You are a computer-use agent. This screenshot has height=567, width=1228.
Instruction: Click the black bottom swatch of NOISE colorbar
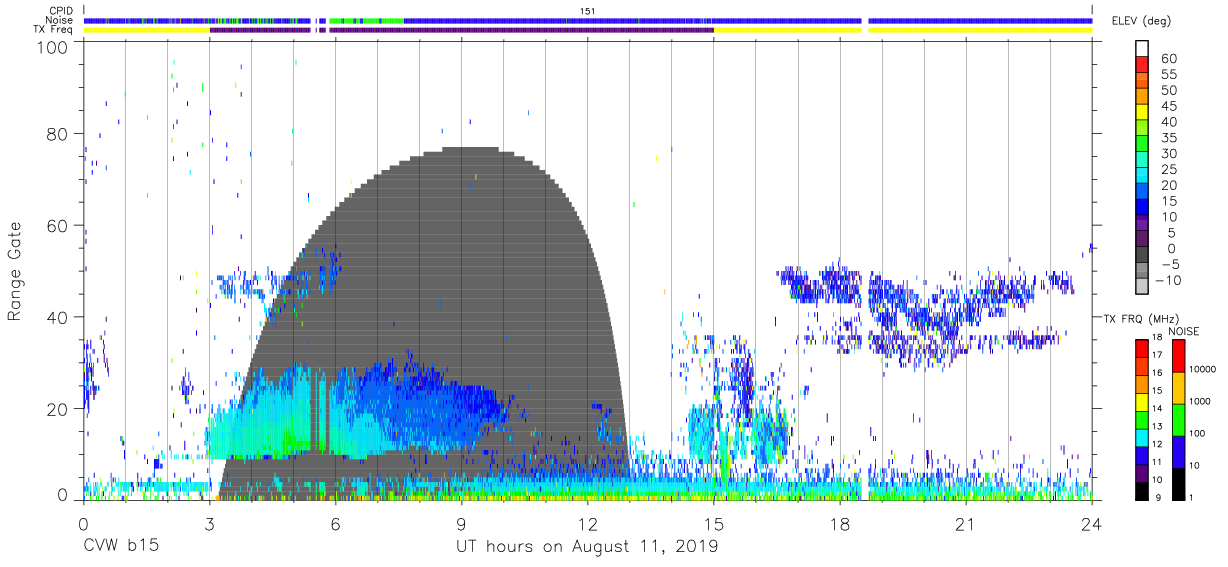point(1178,483)
